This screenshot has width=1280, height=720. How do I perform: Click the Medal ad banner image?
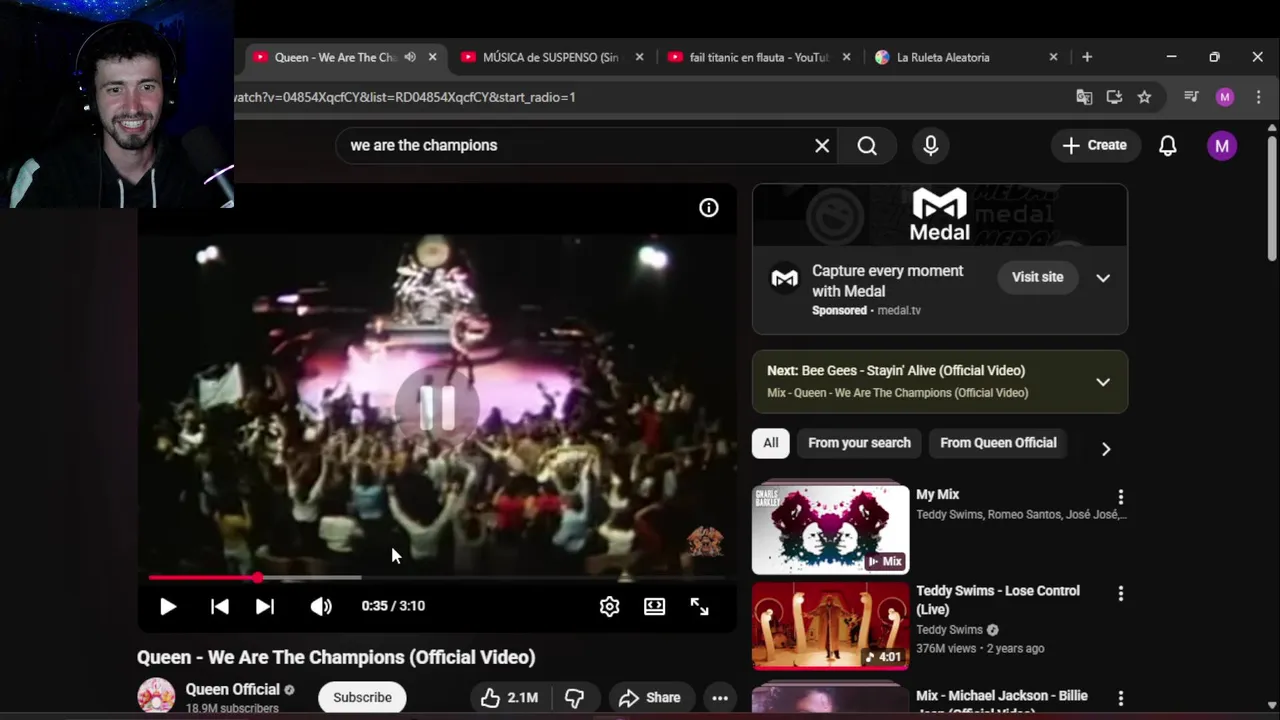tap(940, 215)
